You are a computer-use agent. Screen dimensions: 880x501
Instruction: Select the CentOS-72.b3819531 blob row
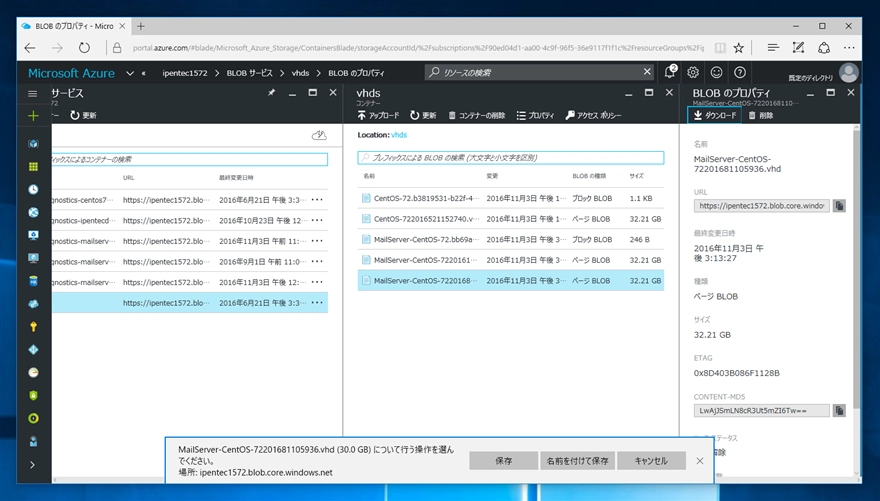511,198
